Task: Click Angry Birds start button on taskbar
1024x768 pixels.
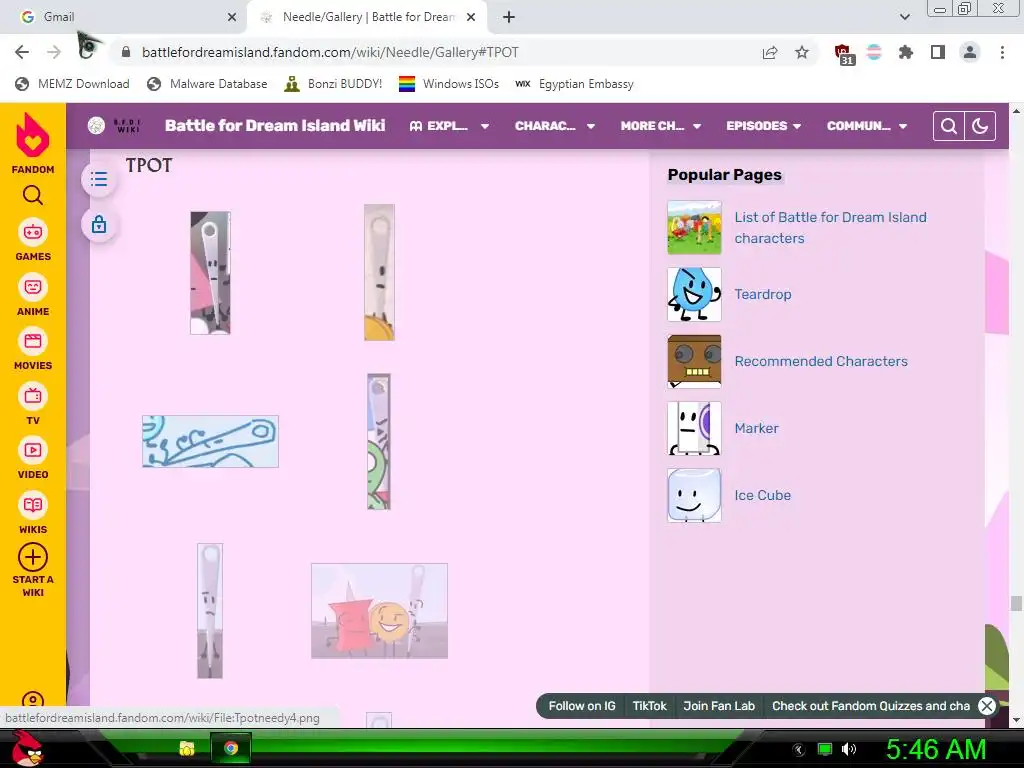Action: pos(28,748)
